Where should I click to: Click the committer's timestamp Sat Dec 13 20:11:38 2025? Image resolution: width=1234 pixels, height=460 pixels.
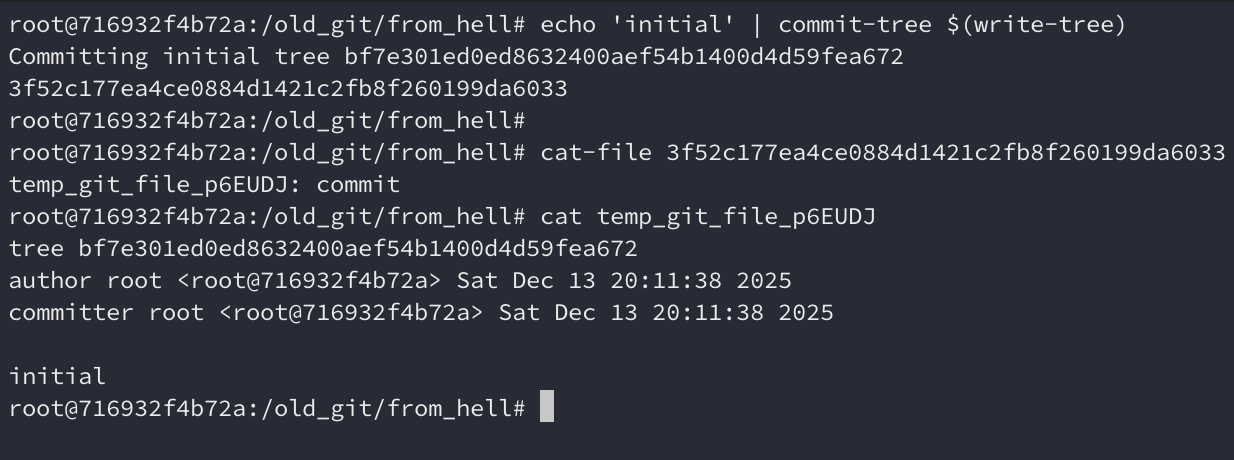click(666, 313)
